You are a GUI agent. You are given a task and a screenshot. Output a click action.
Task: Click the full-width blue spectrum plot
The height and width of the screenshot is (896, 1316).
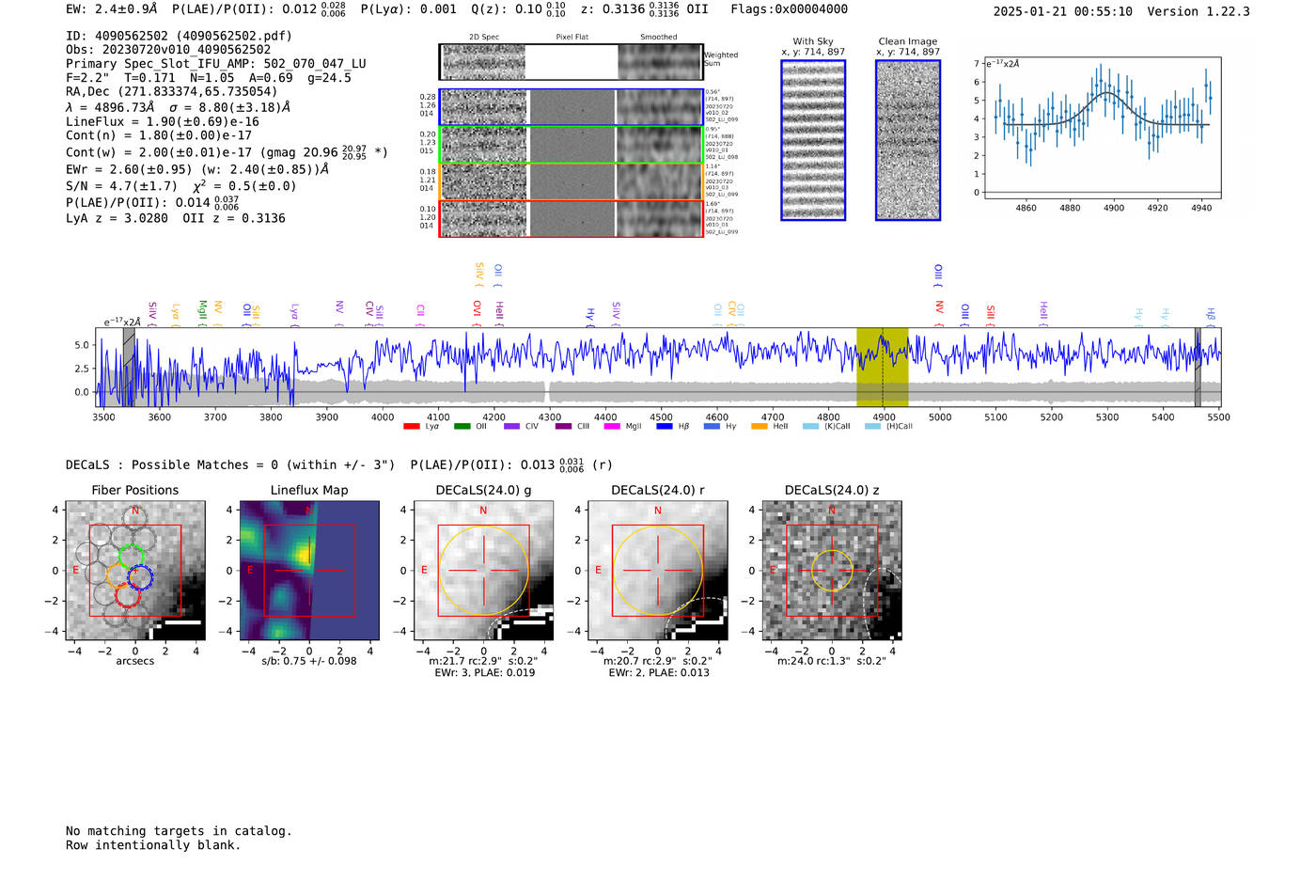(x=658, y=368)
